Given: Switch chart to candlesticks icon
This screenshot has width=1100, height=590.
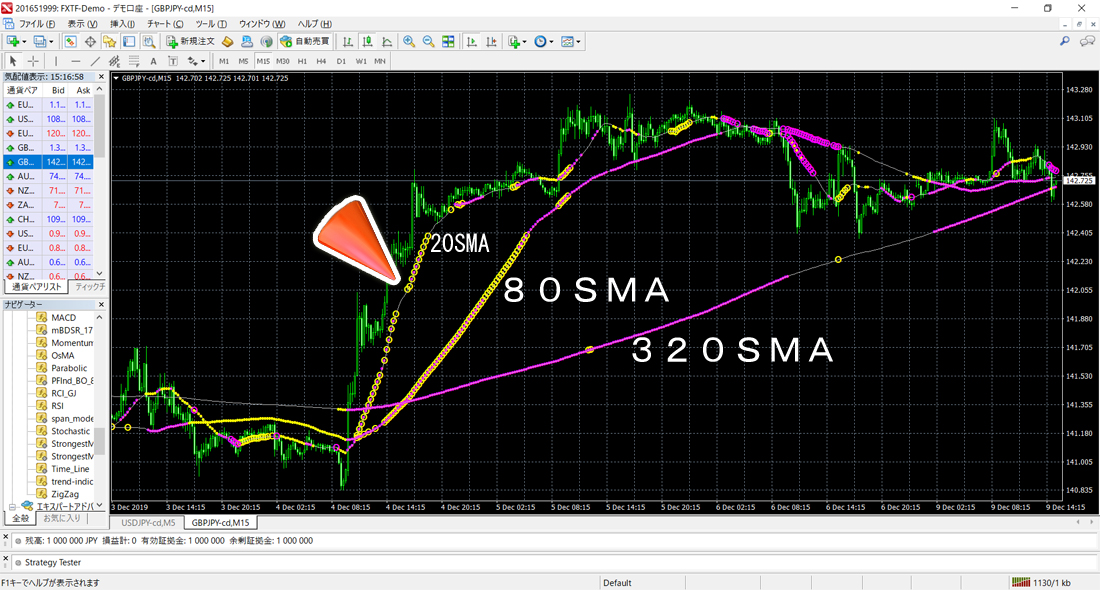Looking at the screenshot, I should pyautogui.click(x=367, y=41).
